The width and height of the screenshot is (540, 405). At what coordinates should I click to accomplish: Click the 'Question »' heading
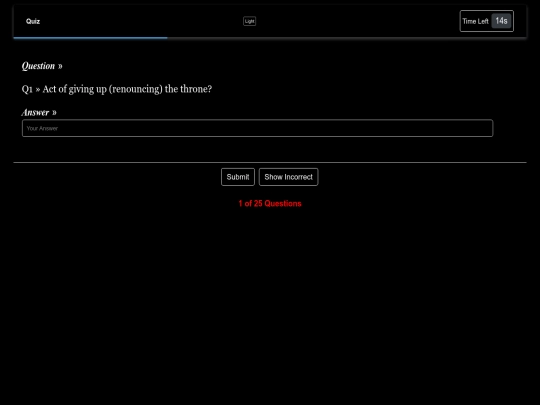(x=42, y=66)
